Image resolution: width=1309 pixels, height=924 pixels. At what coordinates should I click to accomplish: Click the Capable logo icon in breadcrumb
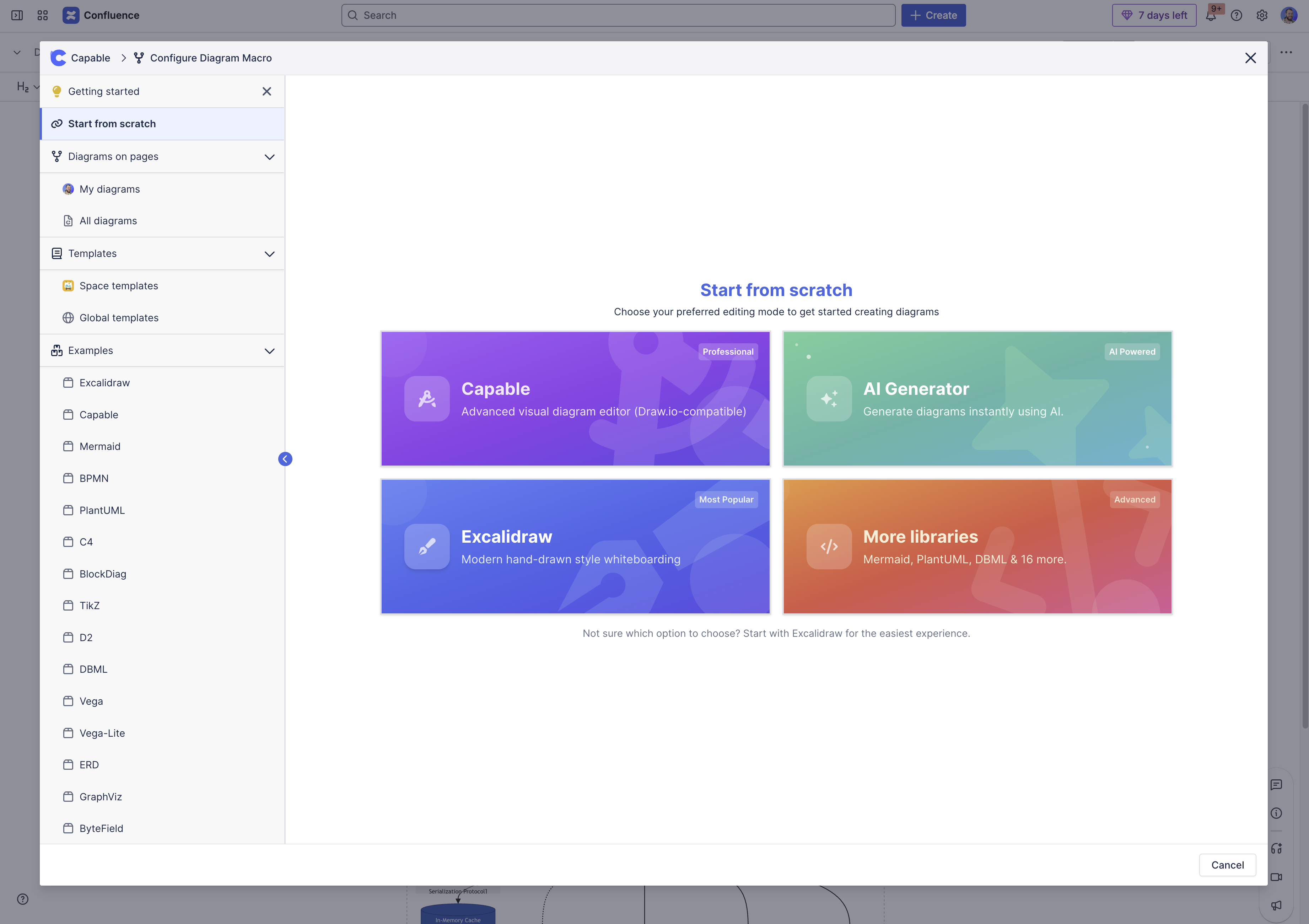58,58
